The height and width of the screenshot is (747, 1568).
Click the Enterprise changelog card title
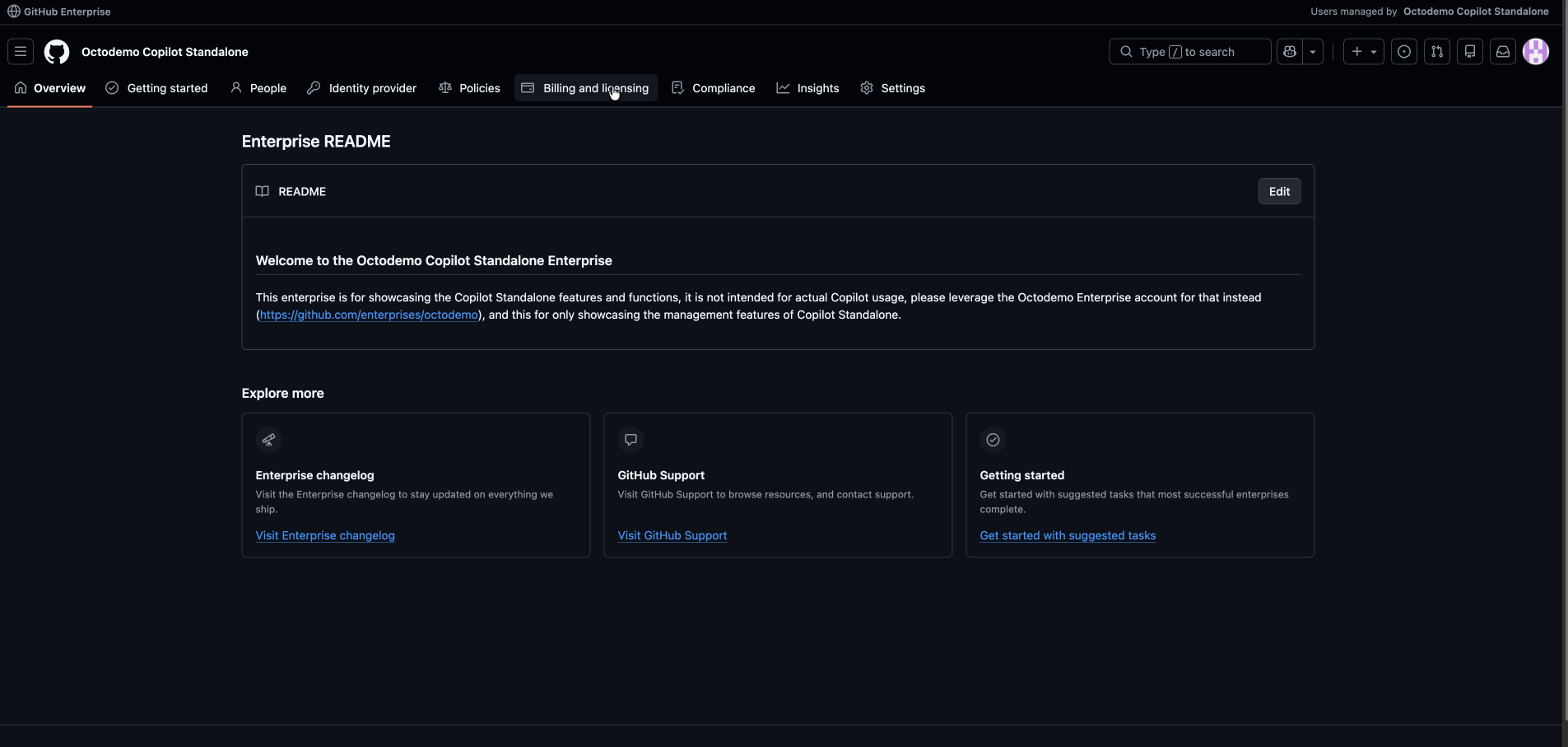point(314,475)
